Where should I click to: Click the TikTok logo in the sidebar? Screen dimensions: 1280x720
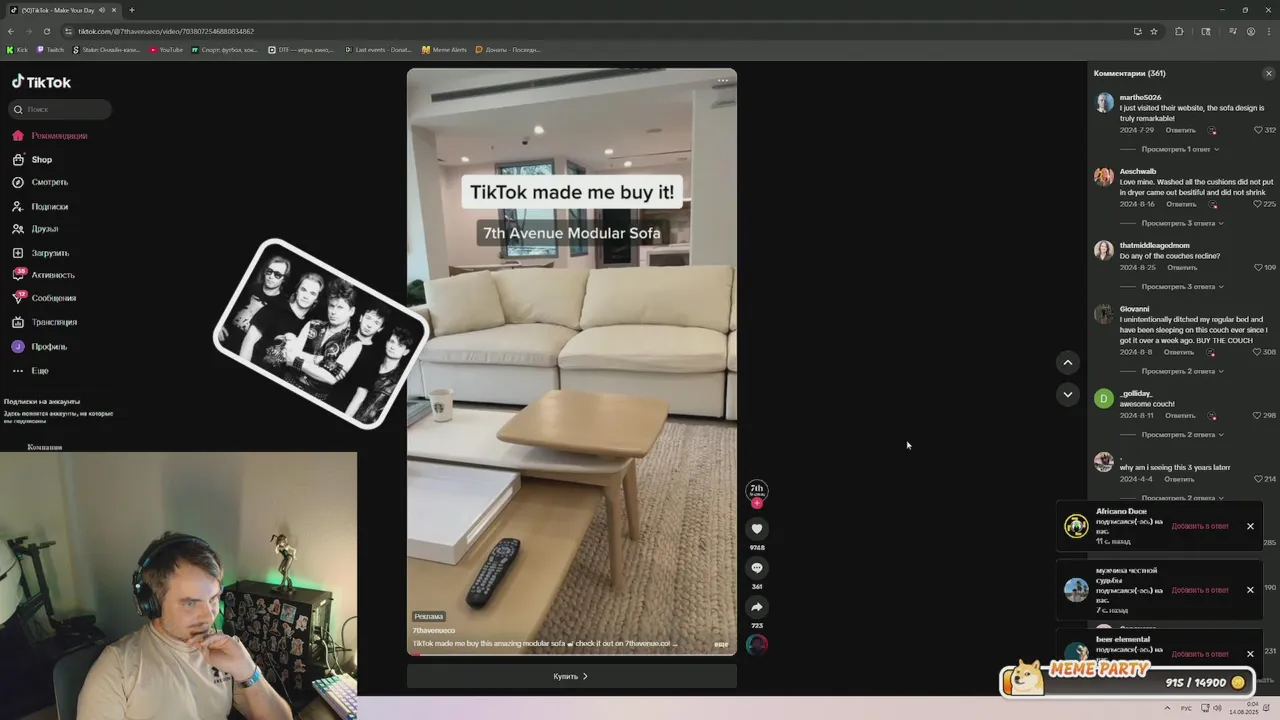tap(41, 82)
